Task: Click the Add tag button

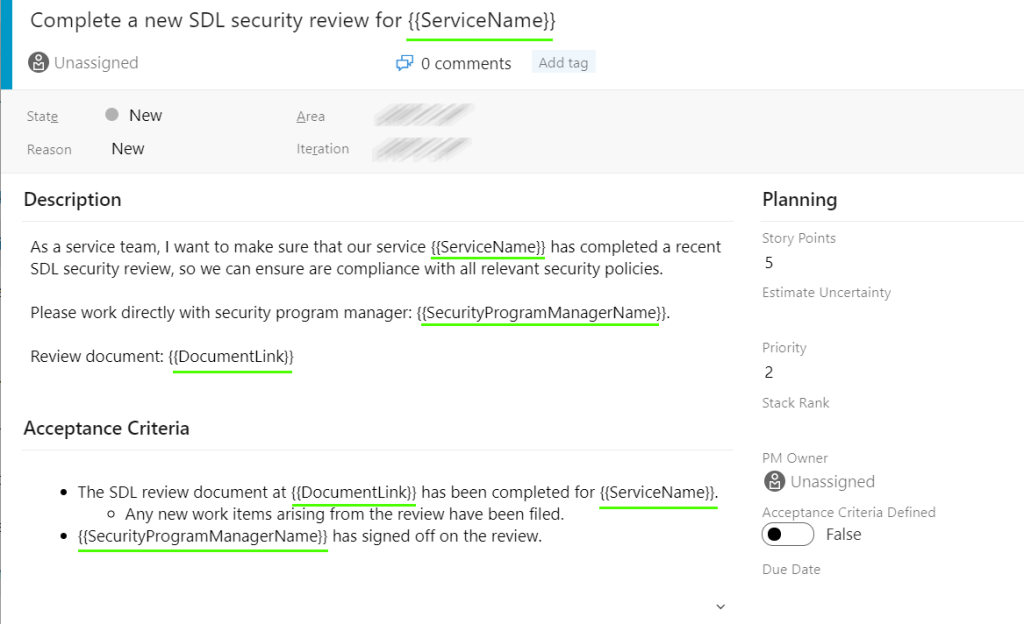Action: 563,63
